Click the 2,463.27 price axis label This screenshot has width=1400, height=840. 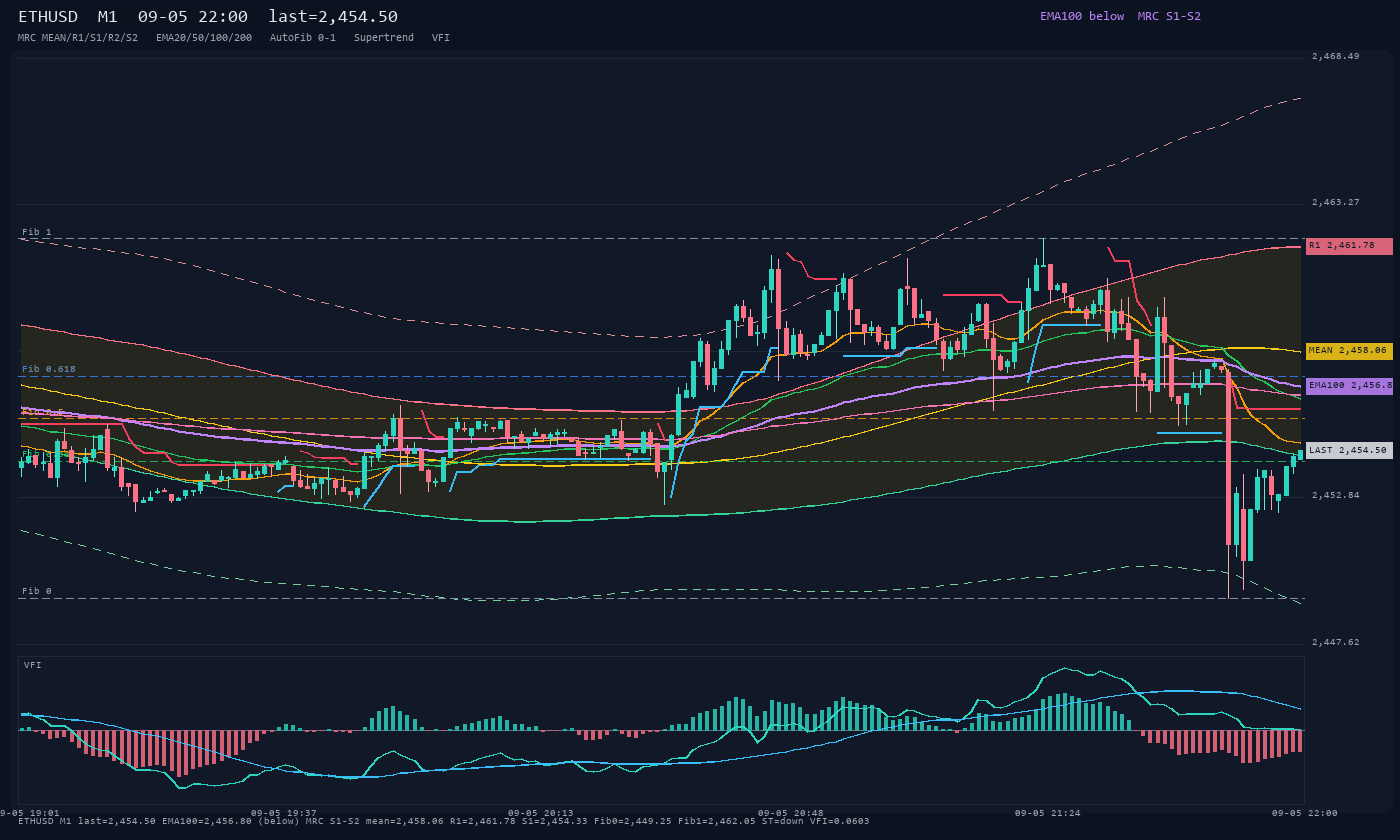[1335, 203]
